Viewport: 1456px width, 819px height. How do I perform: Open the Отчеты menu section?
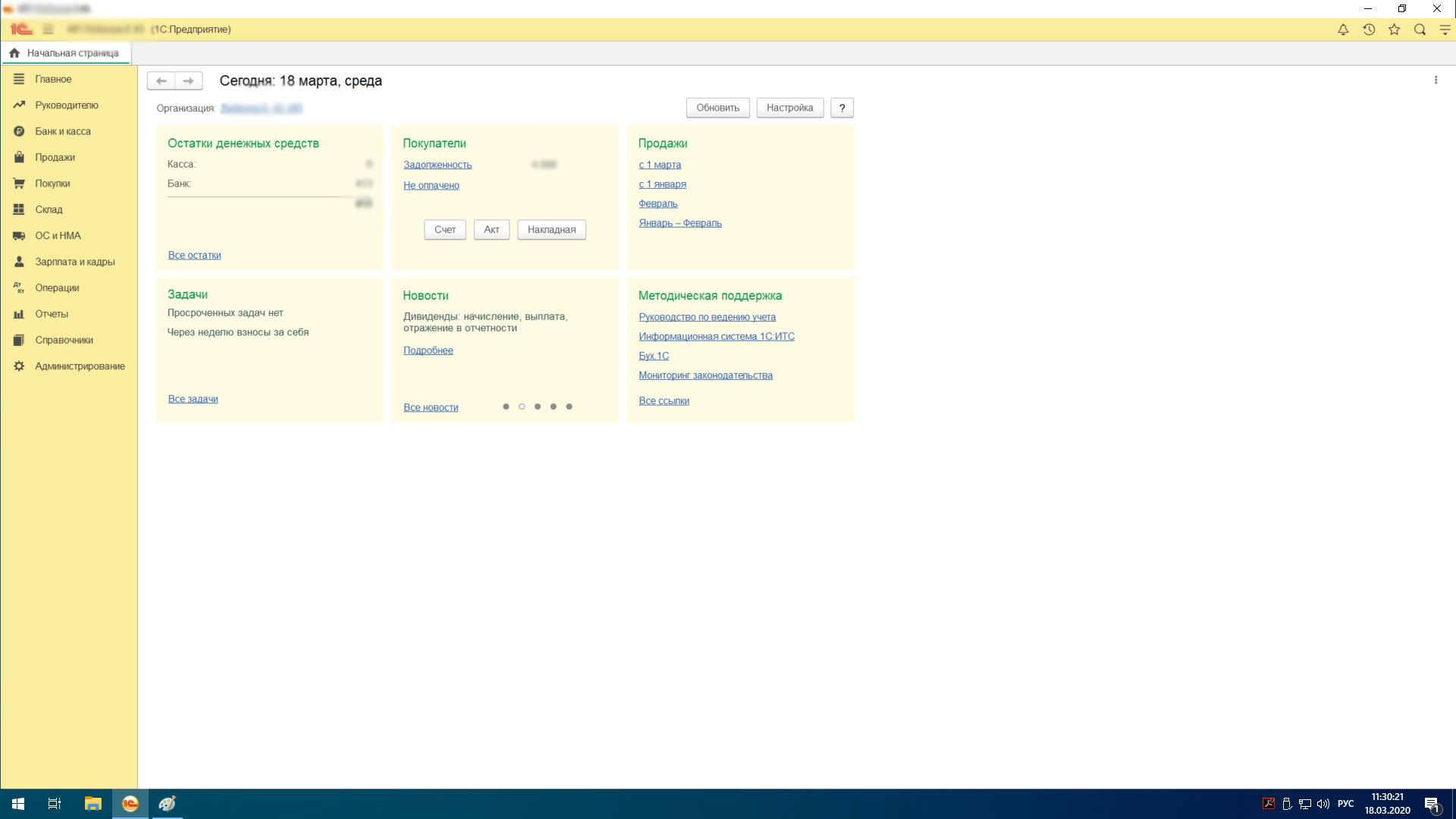51,314
